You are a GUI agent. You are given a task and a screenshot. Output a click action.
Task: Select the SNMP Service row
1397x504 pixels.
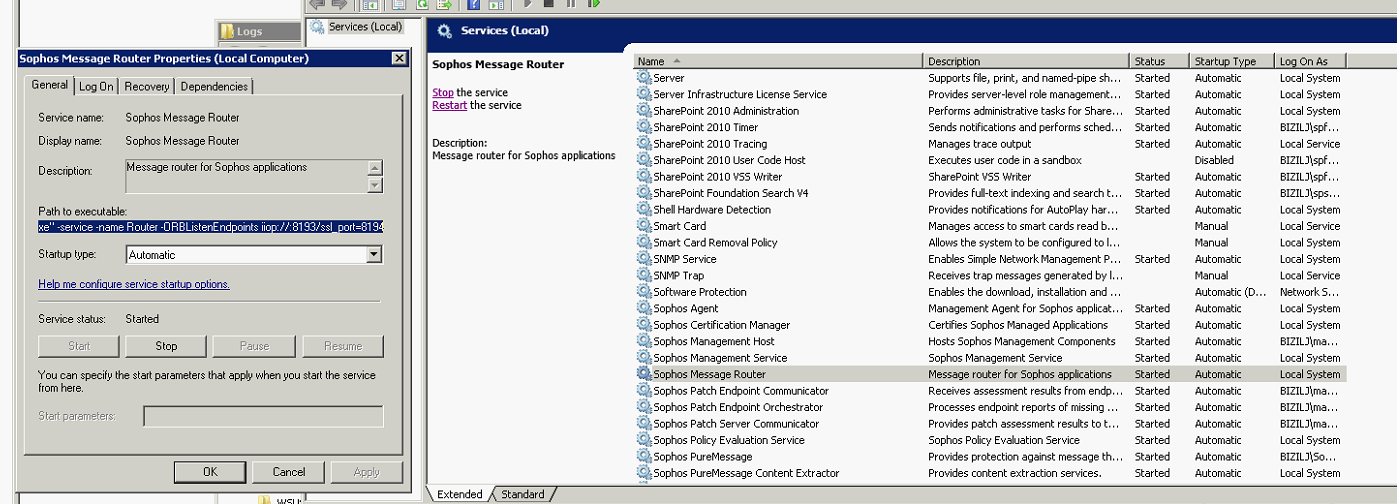(991, 259)
